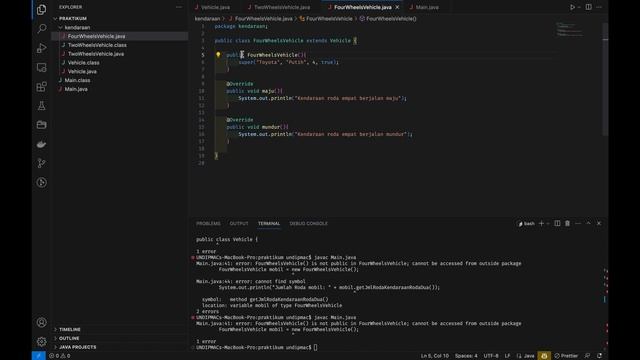Open the Remote Explorer view
The width and height of the screenshot is (640, 360).
[41, 67]
